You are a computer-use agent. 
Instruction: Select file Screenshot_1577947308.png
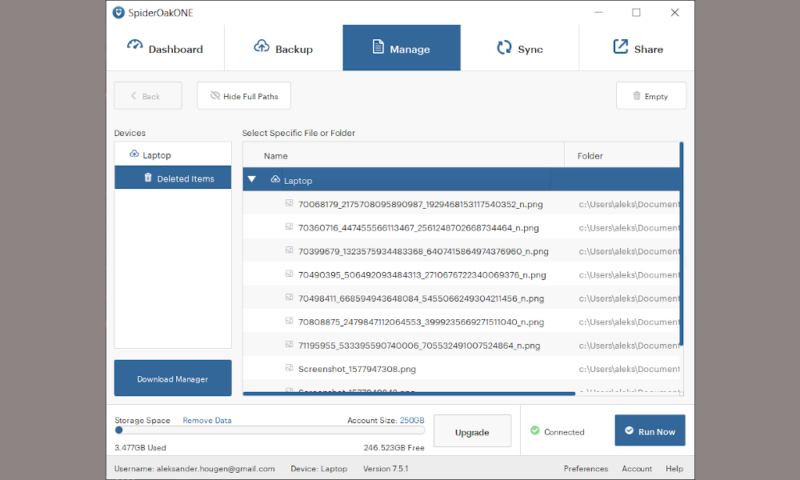point(349,368)
